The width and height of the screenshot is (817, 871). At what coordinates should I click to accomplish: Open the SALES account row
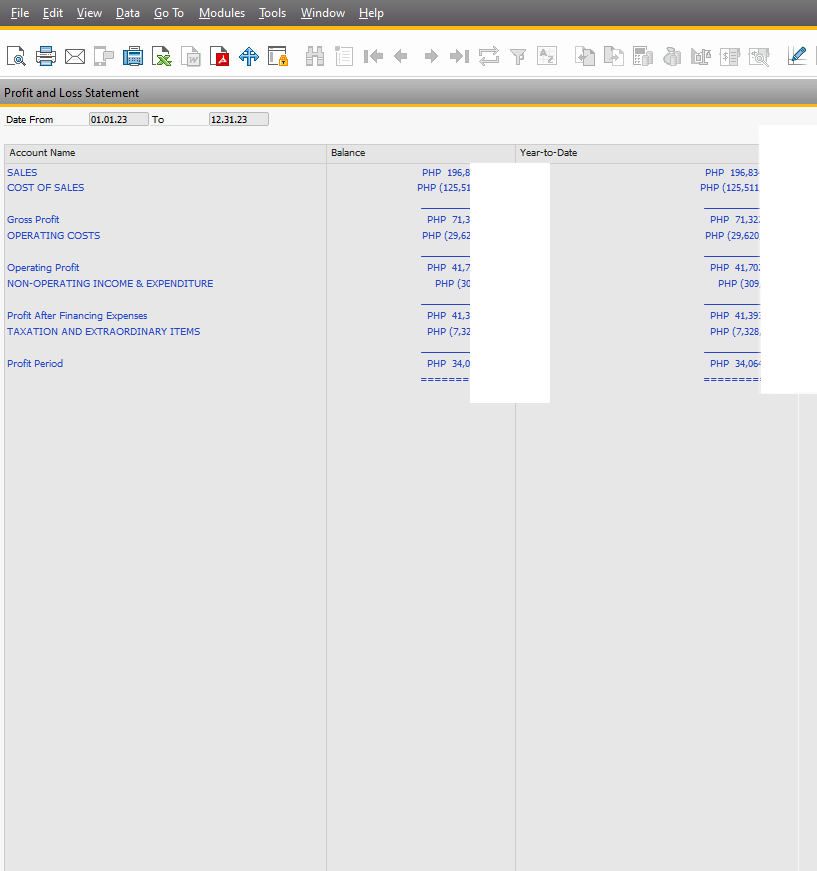coord(22,173)
